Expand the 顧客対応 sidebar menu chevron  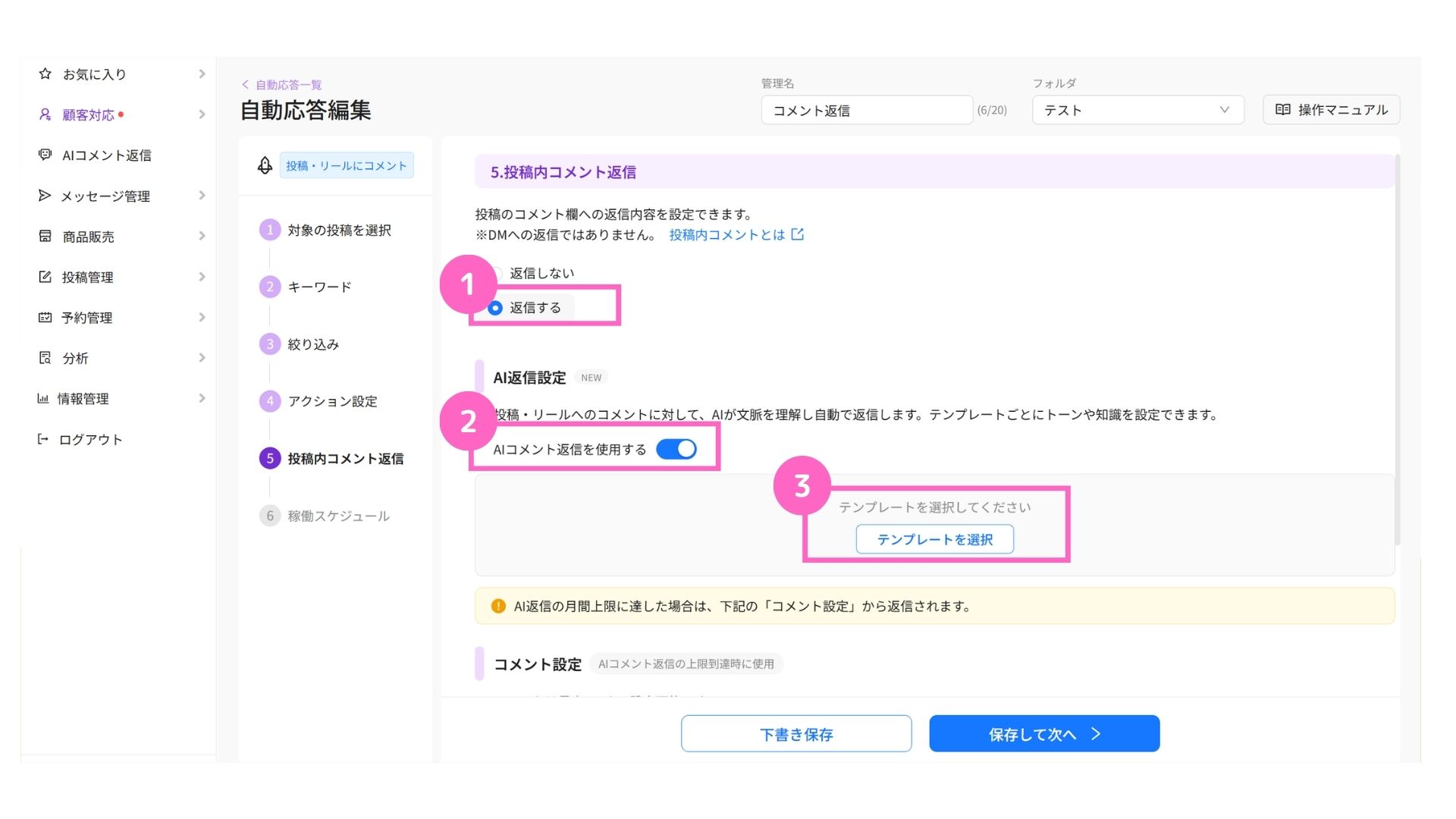pyautogui.click(x=202, y=115)
